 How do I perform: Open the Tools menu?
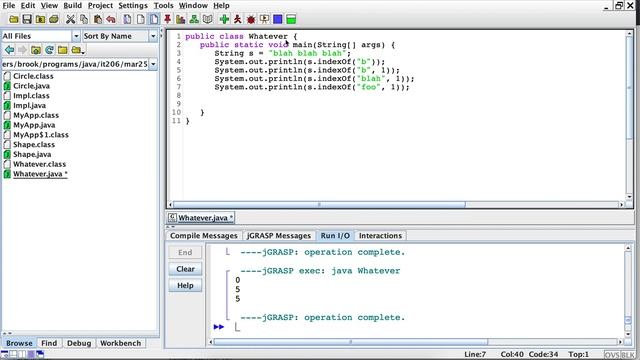pyautogui.click(x=163, y=5)
